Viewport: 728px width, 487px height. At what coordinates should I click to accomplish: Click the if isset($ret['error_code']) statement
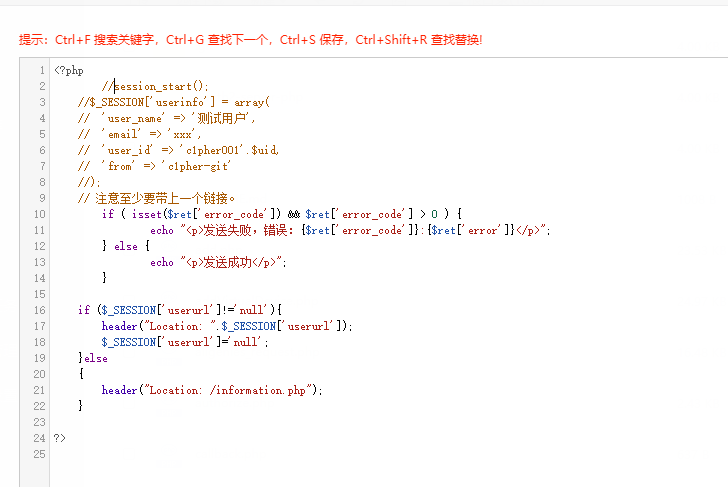click(282, 214)
